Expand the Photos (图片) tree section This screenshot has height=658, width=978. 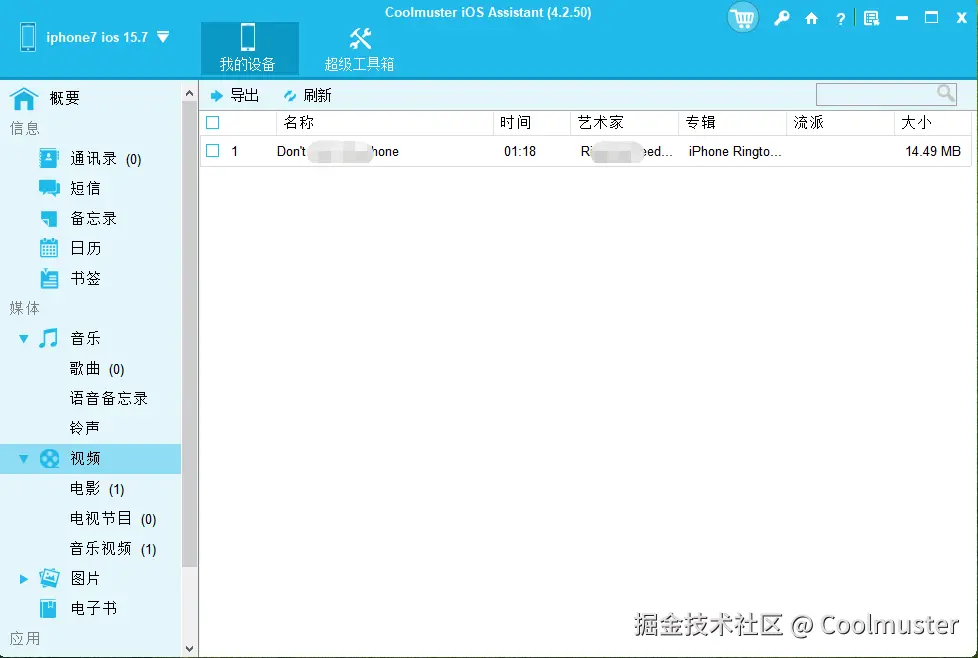pyautogui.click(x=25, y=578)
